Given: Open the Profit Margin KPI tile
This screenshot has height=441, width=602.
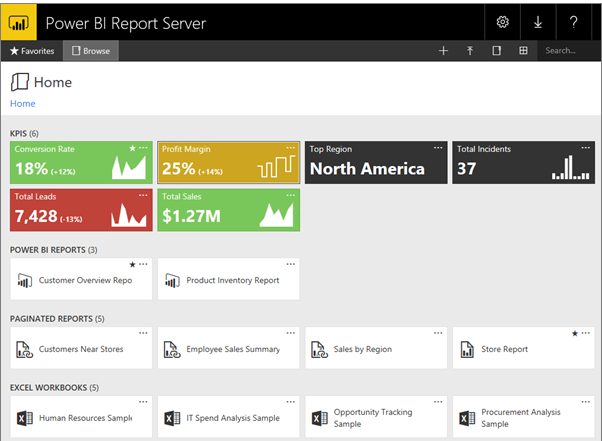Looking at the screenshot, I should coord(229,162).
